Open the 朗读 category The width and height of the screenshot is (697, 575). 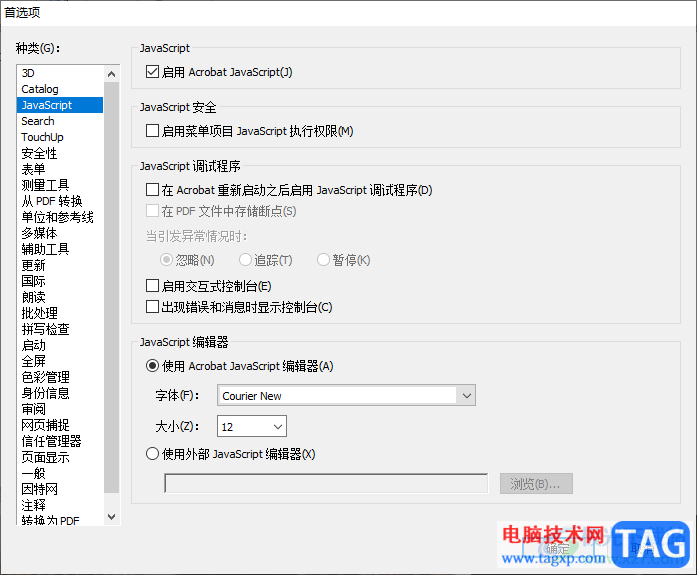click(60, 297)
